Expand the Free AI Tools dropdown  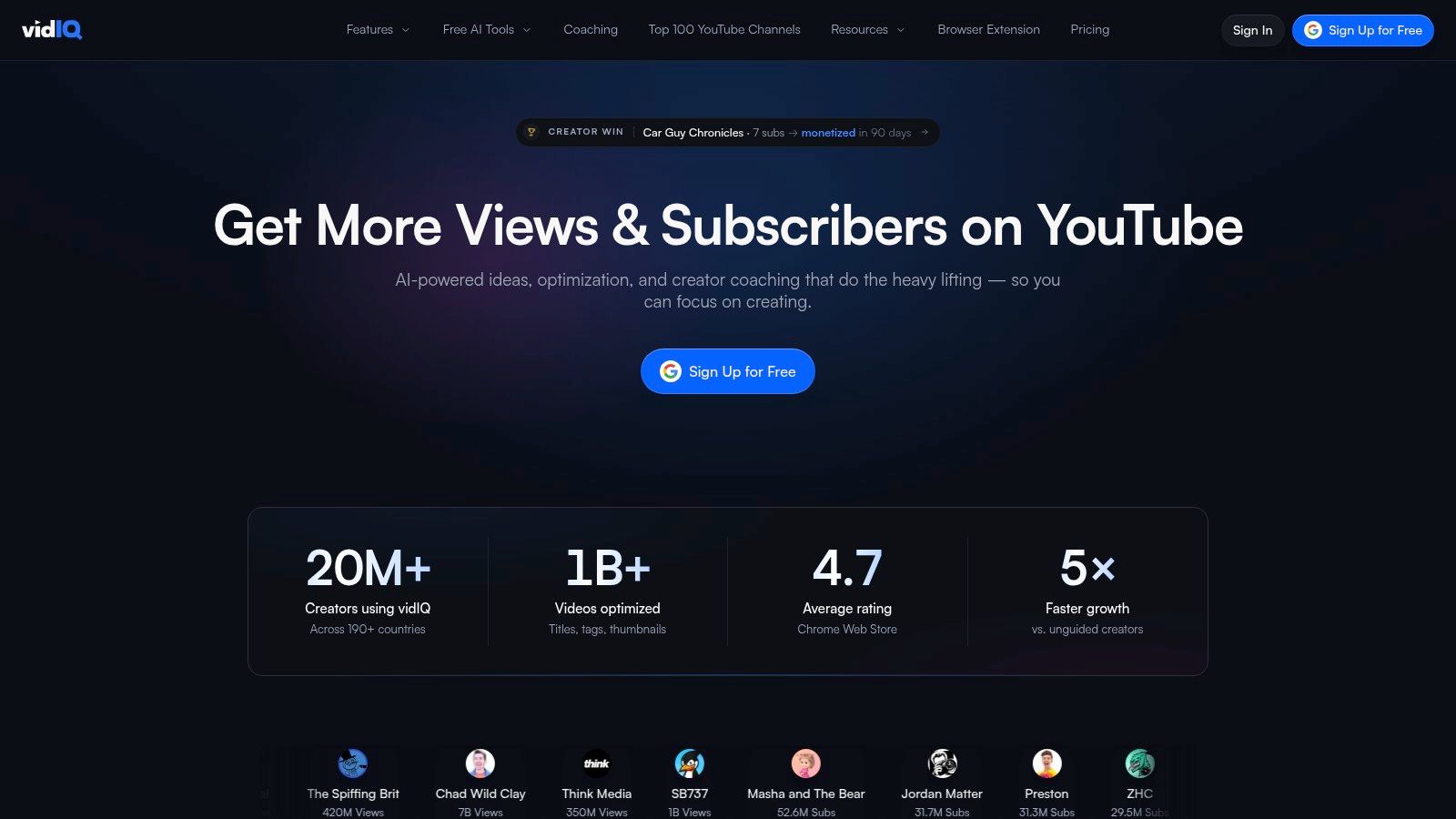tap(487, 30)
